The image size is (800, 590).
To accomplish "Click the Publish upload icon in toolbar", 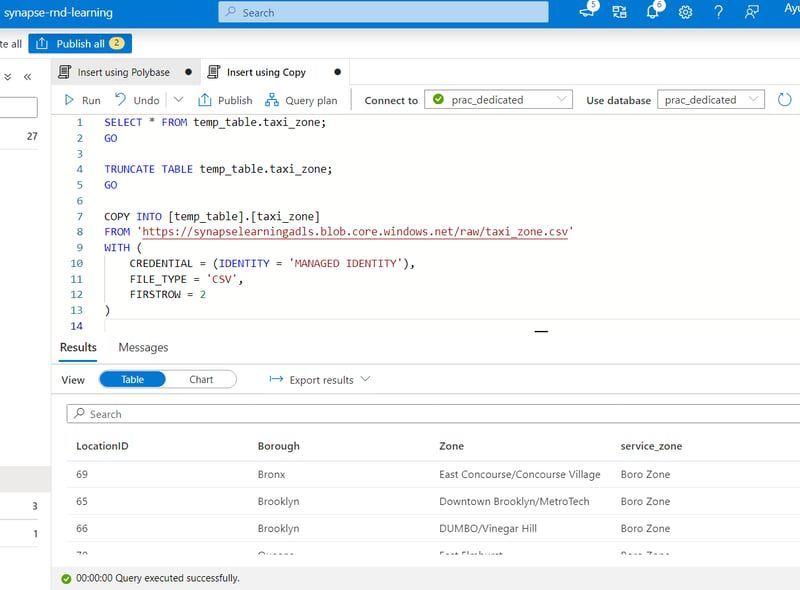I will pos(205,100).
